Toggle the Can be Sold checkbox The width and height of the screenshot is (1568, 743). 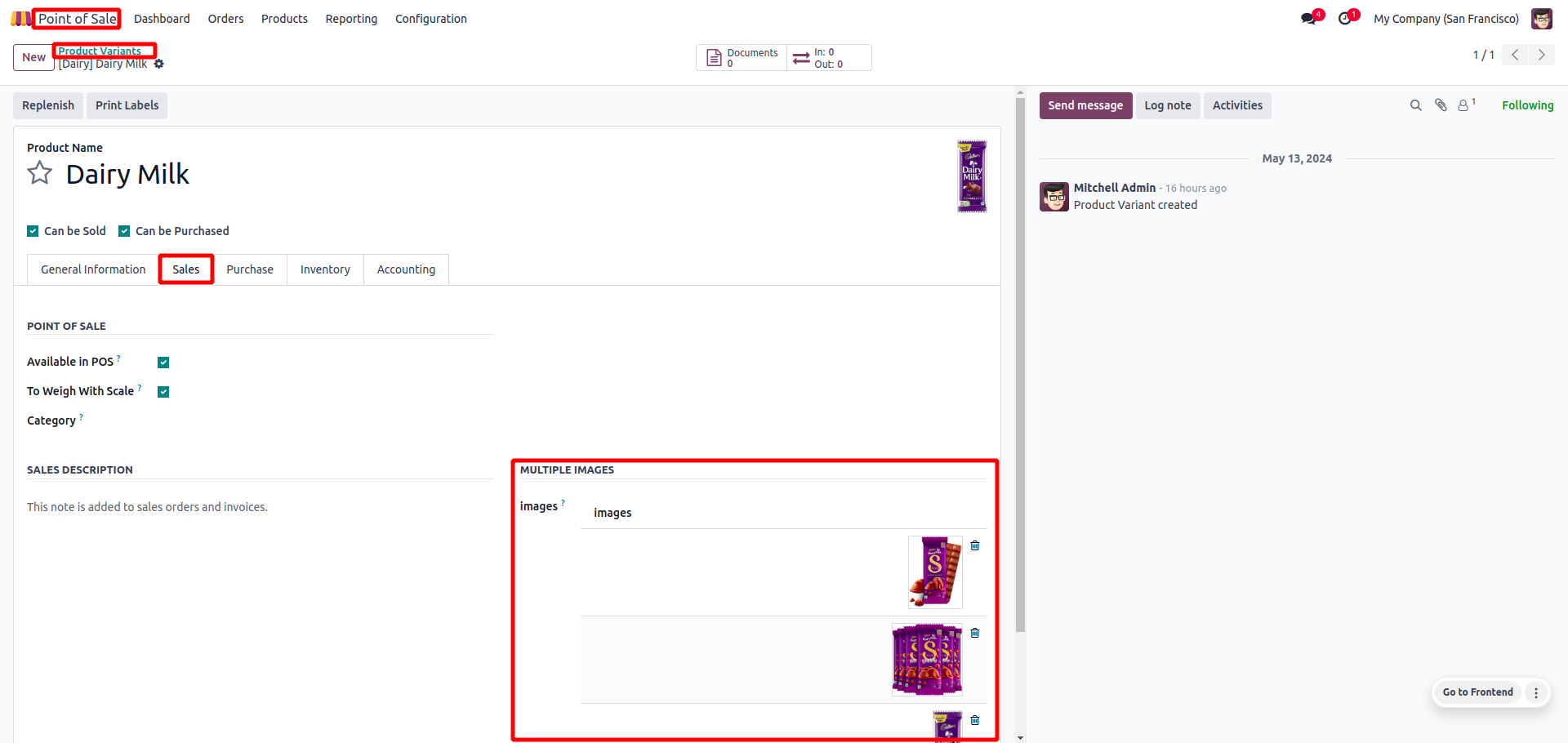point(33,231)
